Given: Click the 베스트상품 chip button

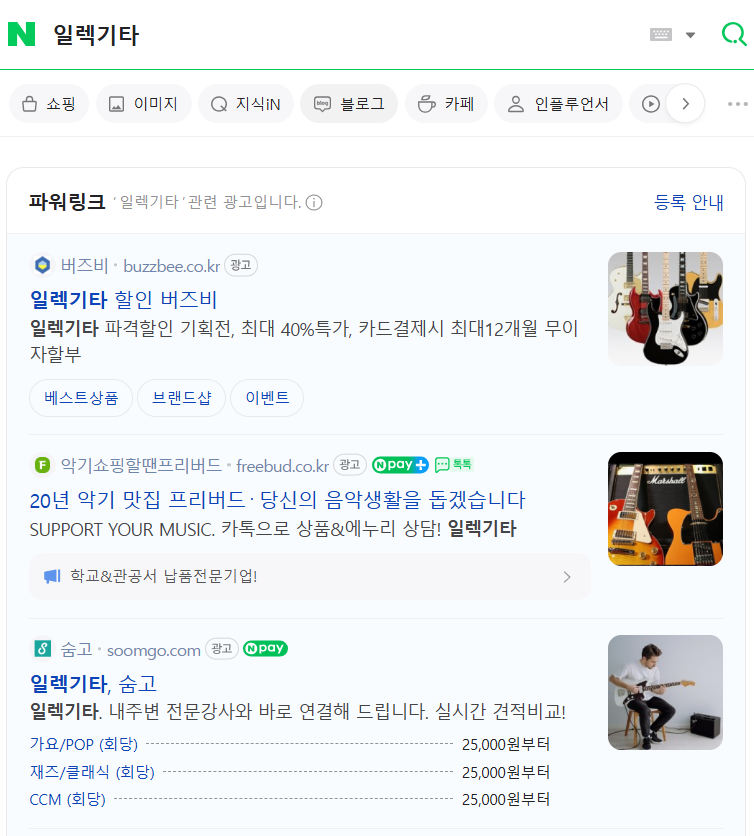Looking at the screenshot, I should pos(81,398).
